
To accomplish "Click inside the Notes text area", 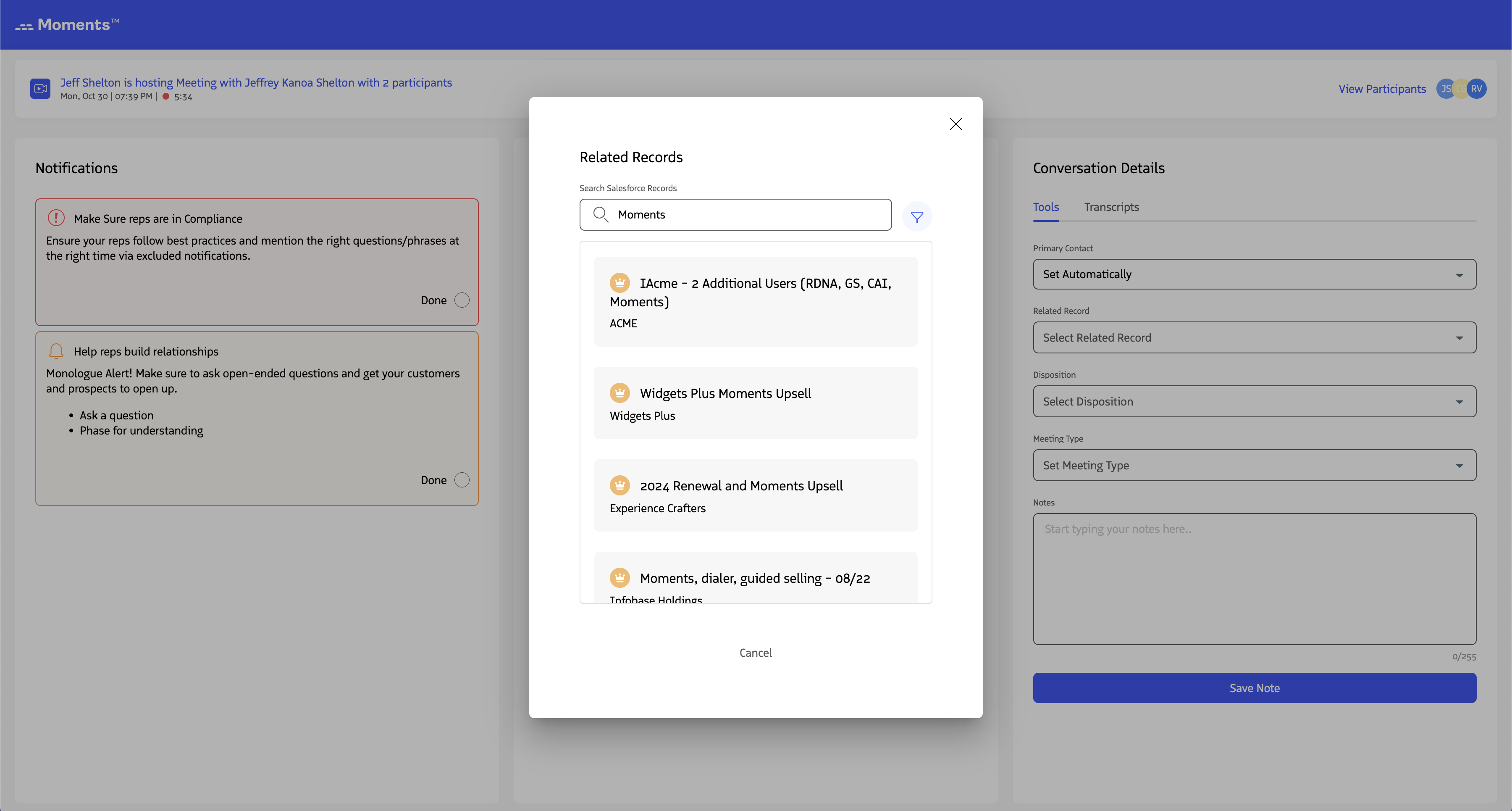I will coord(1254,579).
